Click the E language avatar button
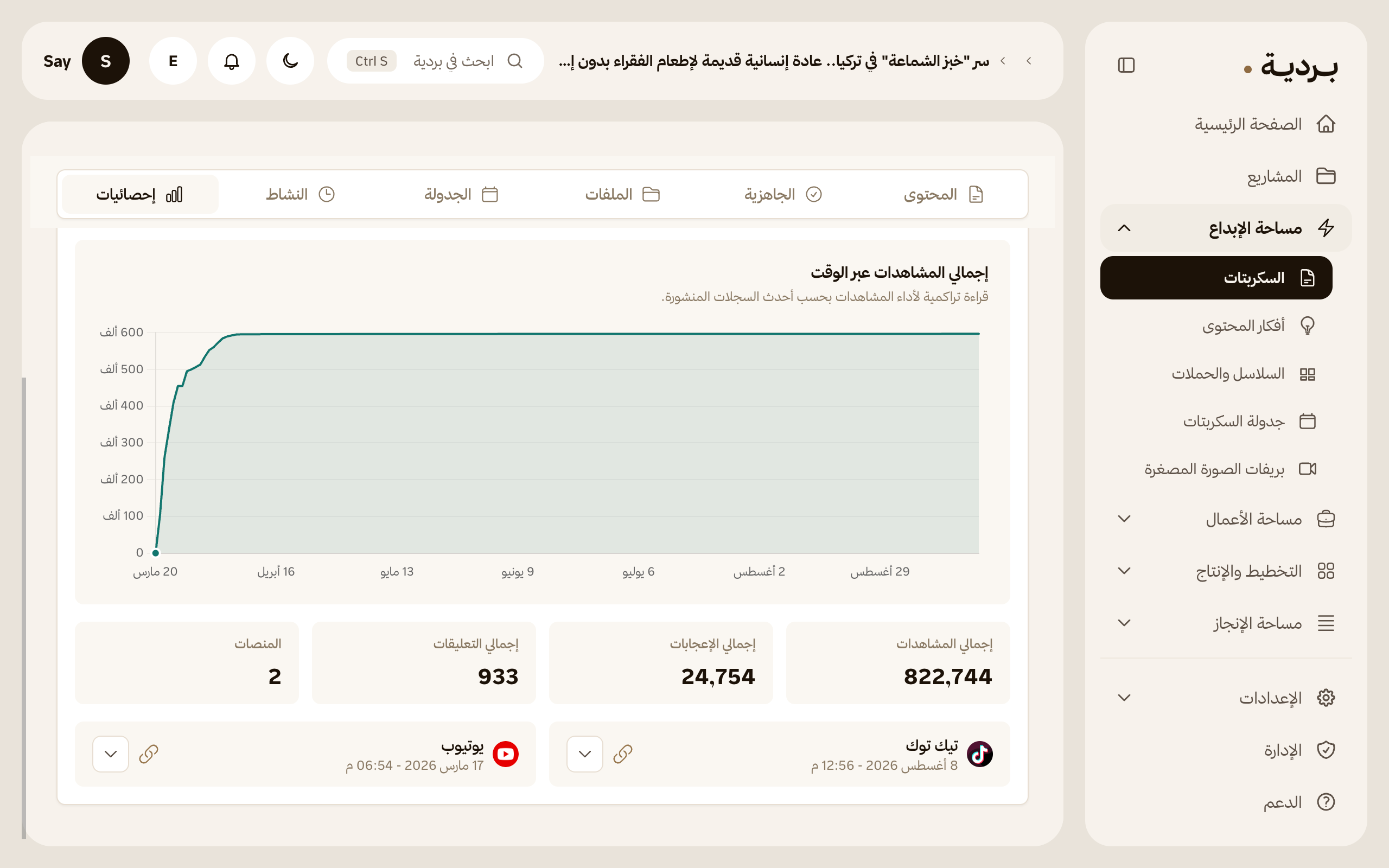The width and height of the screenshot is (1389, 868). pyautogui.click(x=173, y=61)
